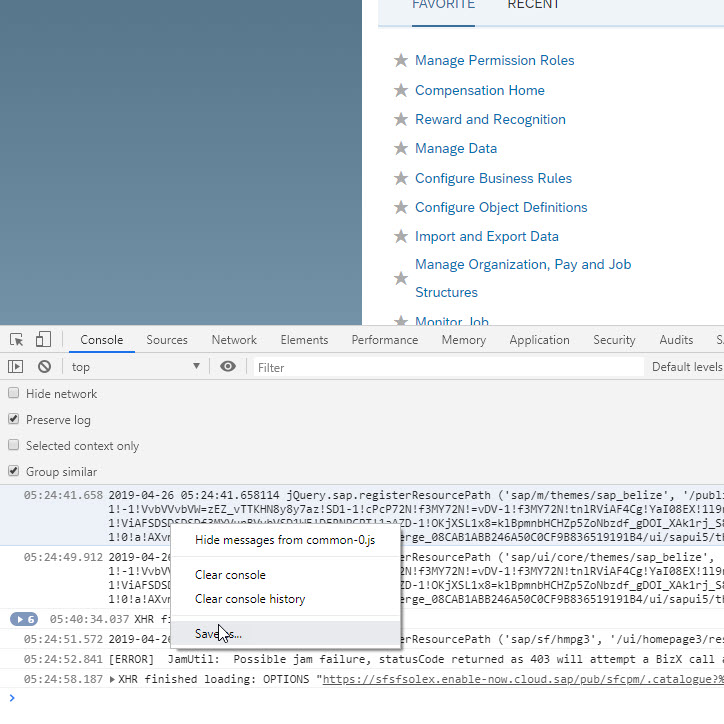Open the top context dropdown
The width and height of the screenshot is (724, 724).
[x=135, y=367]
